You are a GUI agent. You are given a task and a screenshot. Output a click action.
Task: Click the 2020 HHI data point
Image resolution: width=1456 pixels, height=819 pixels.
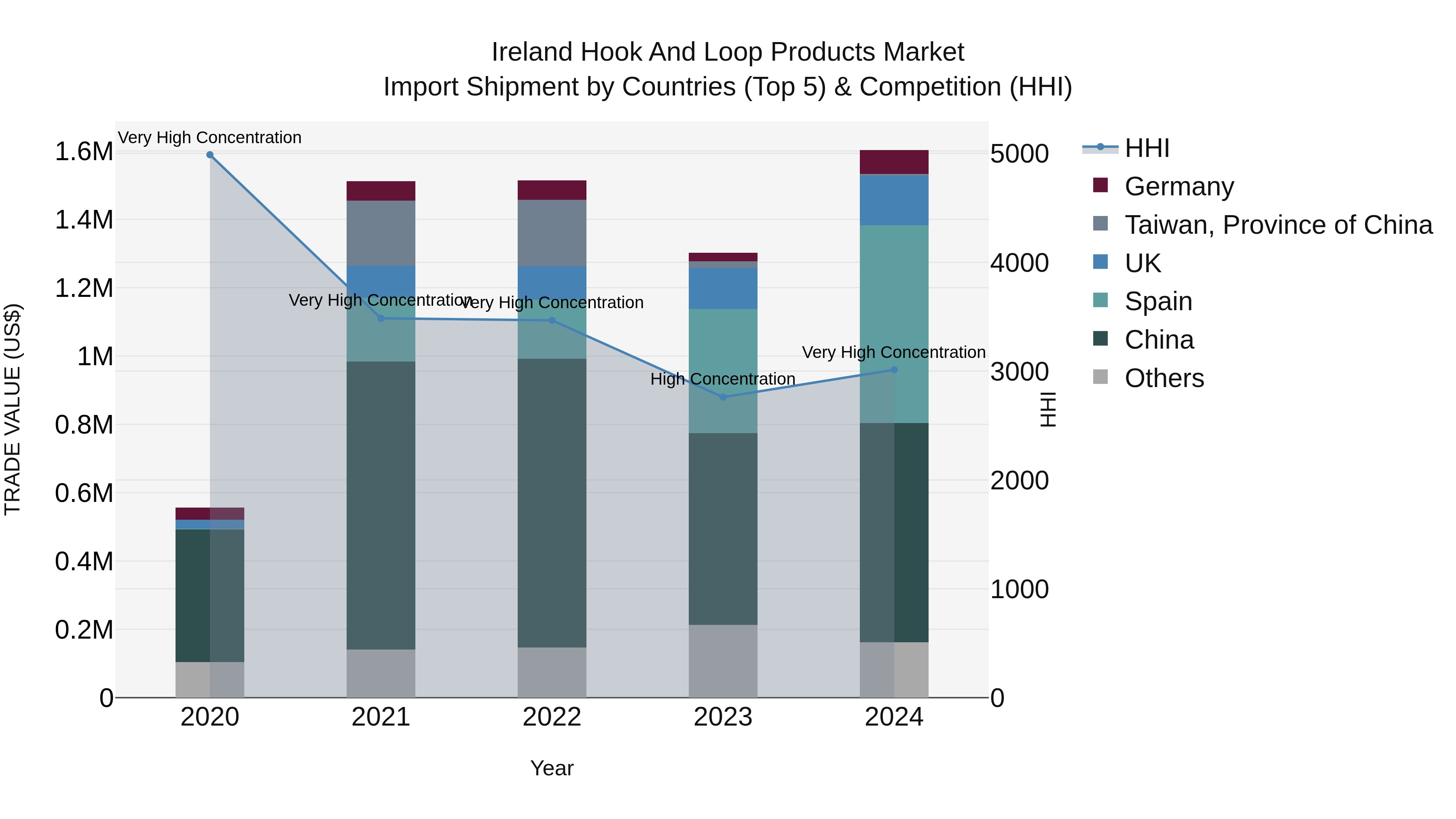point(210,155)
